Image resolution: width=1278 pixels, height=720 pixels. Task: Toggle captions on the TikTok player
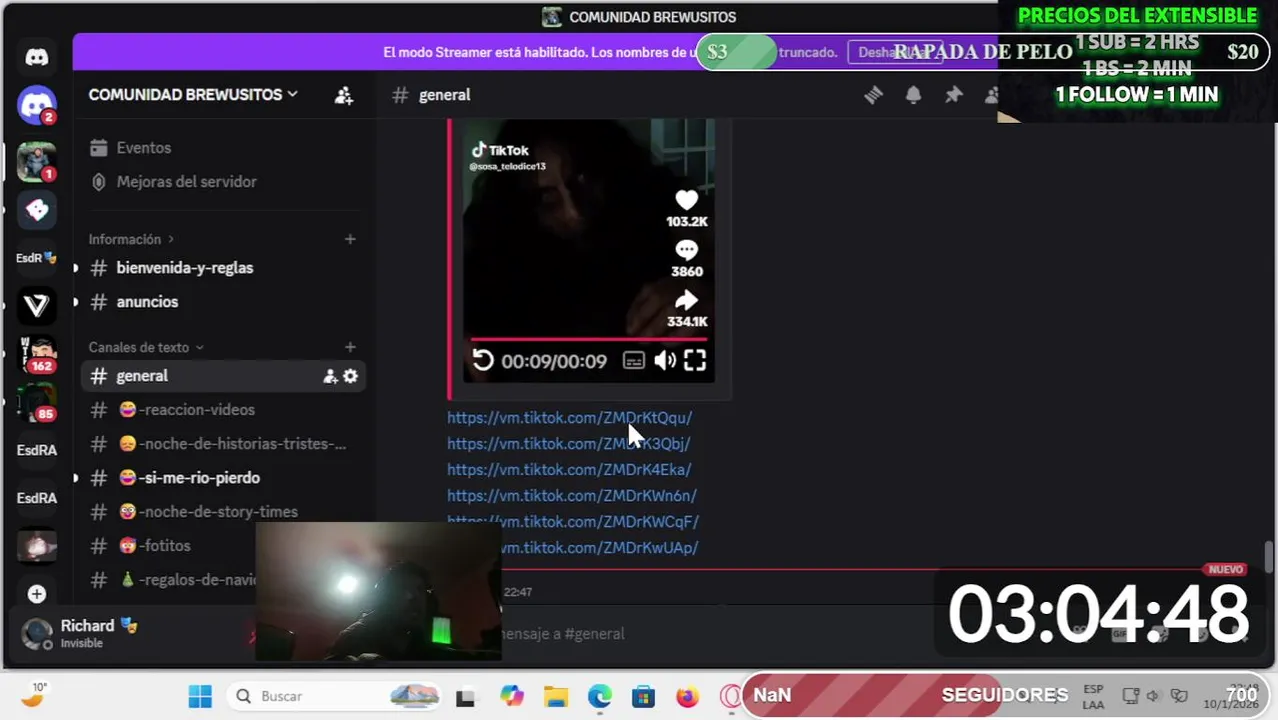[633, 361]
